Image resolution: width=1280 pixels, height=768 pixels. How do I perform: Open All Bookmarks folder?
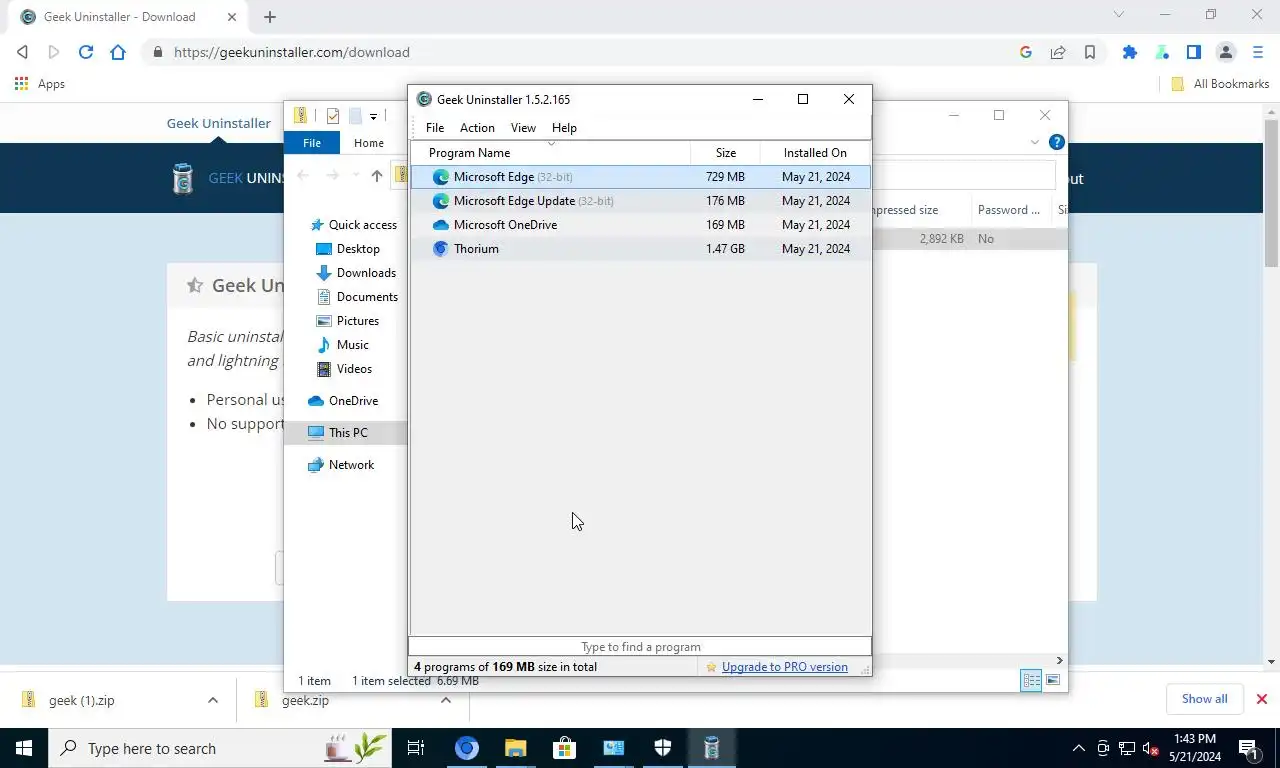(1220, 84)
